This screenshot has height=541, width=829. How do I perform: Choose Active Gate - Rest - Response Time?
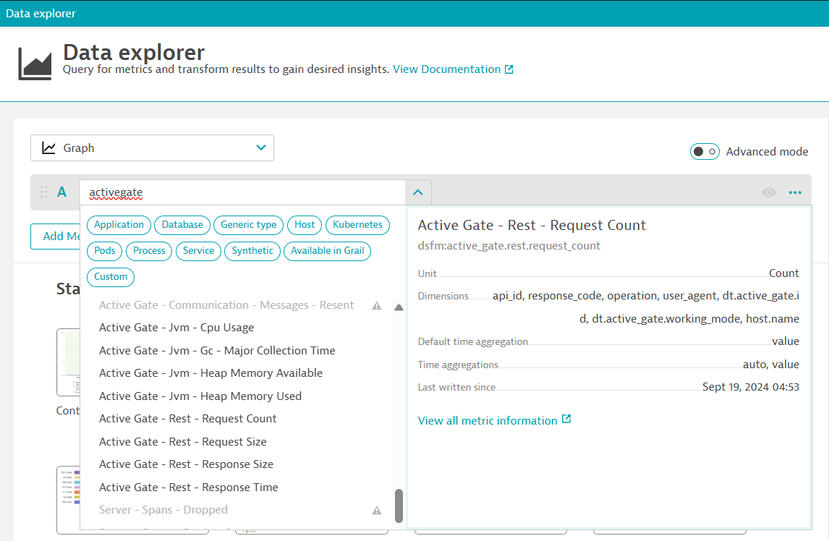[x=188, y=487]
